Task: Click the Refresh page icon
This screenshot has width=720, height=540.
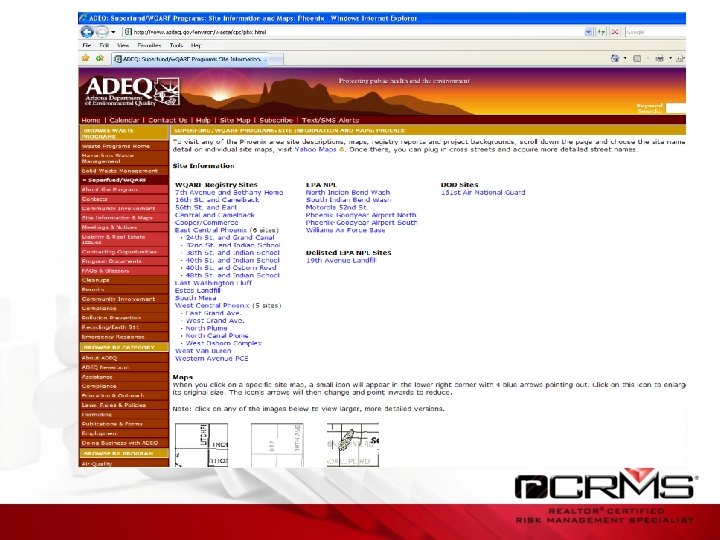Action: click(x=601, y=32)
